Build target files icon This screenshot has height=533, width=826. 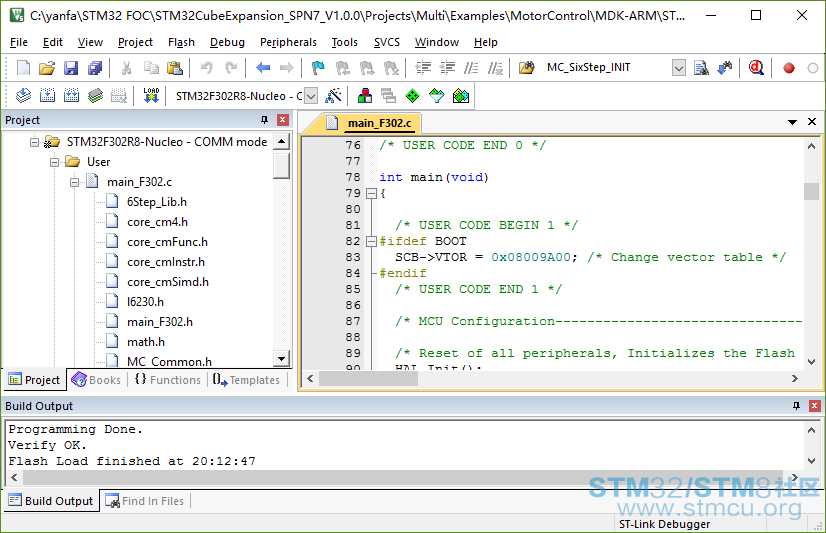[x=47, y=96]
